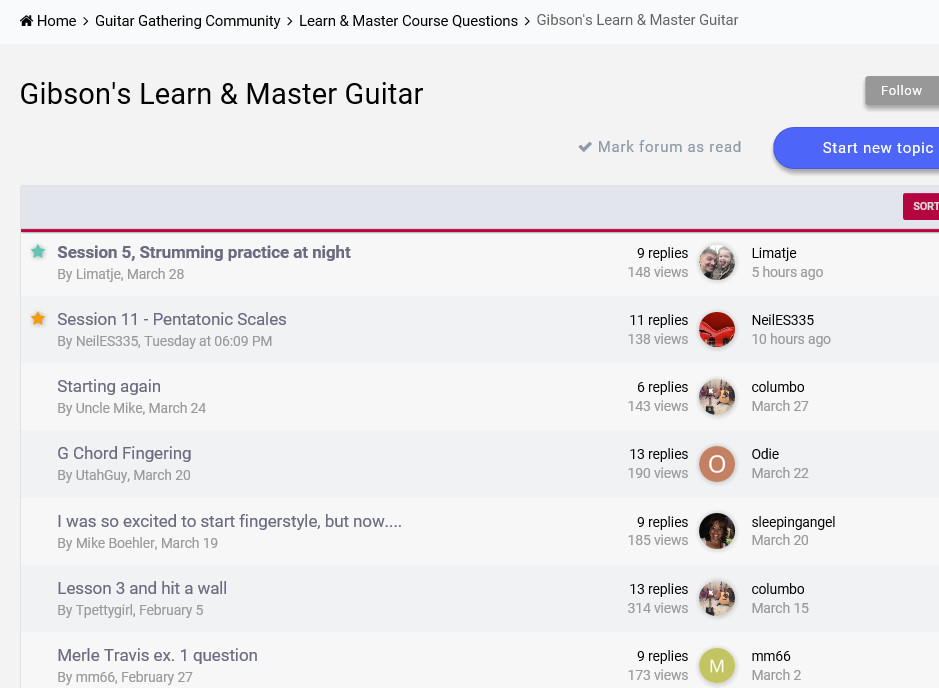
Task: Go to Guitar Gathering Community breadcrumb
Action: point(187,21)
